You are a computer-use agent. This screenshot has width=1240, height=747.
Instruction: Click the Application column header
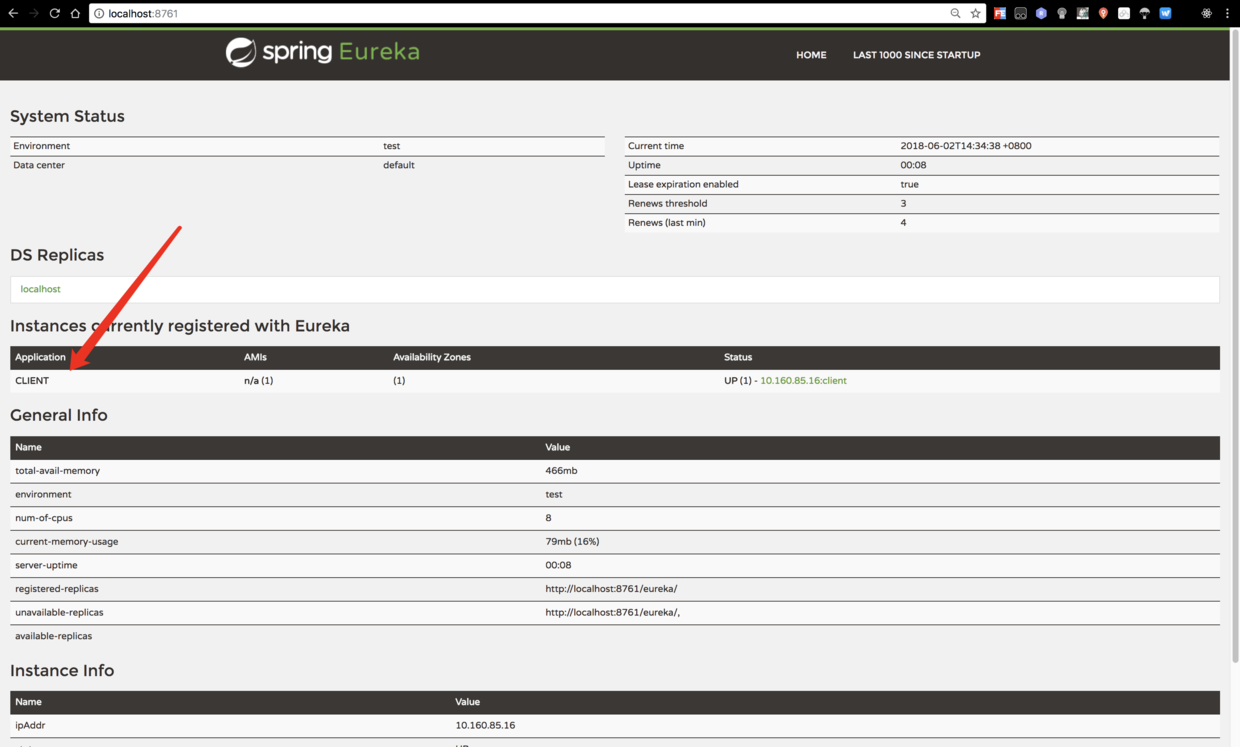point(40,357)
